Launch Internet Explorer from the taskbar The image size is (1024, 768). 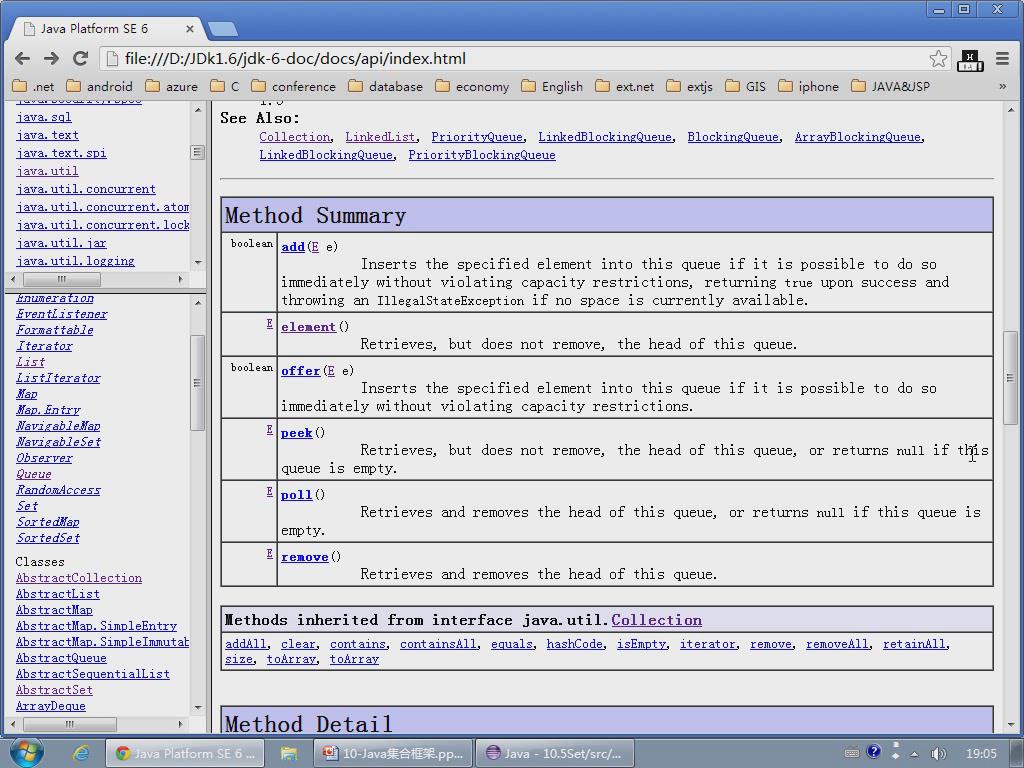[x=81, y=753]
